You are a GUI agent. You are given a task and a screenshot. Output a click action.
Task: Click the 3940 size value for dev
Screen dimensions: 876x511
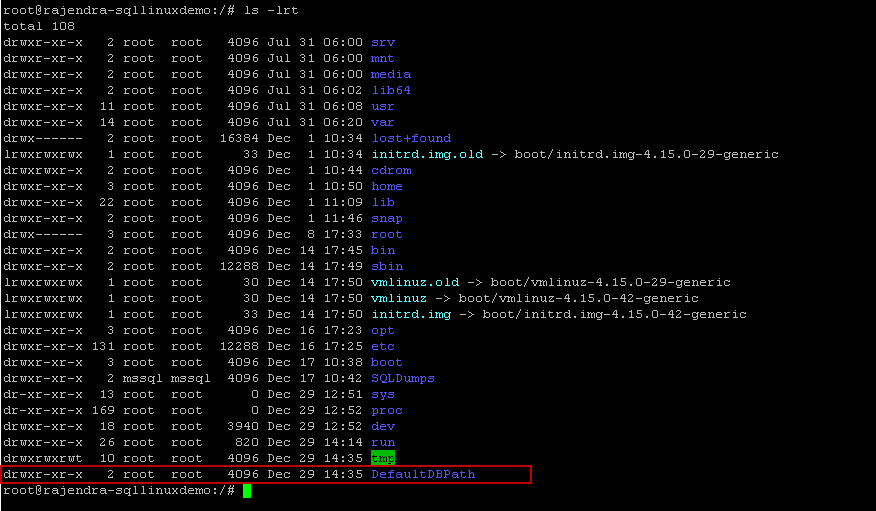point(243,427)
